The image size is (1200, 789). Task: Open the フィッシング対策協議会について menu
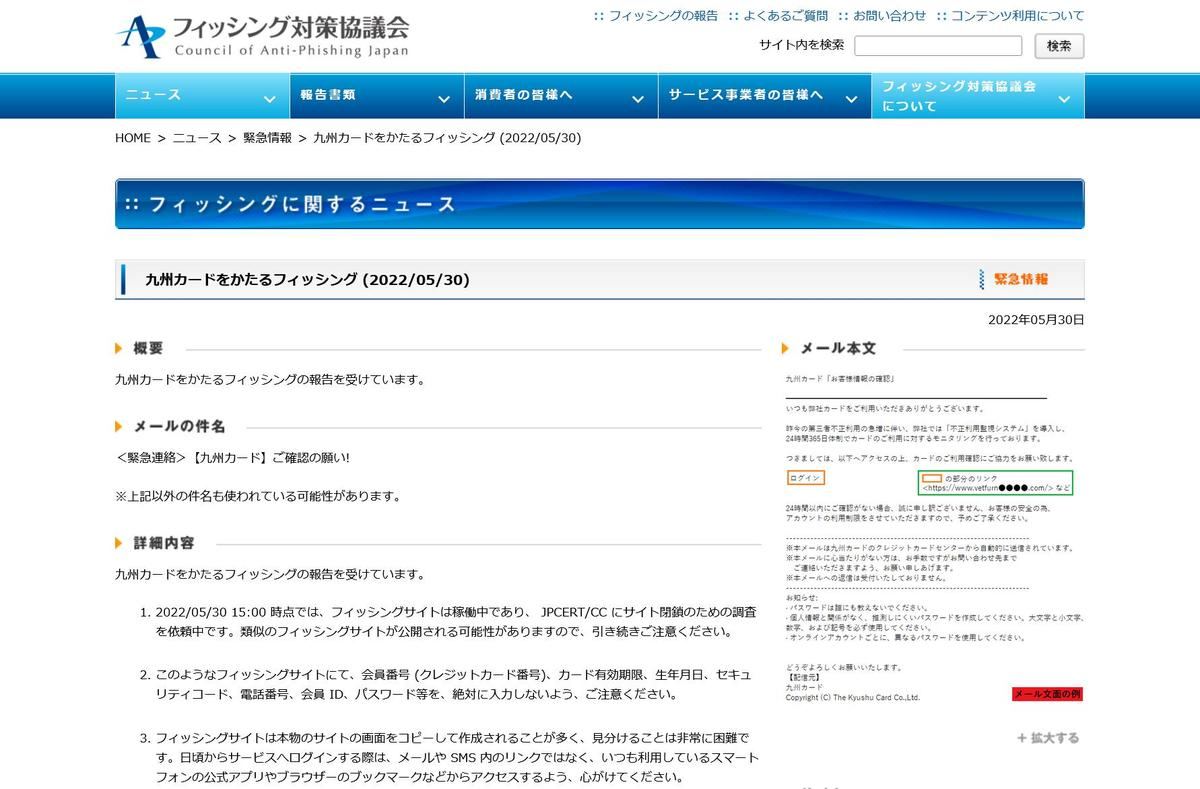click(978, 96)
